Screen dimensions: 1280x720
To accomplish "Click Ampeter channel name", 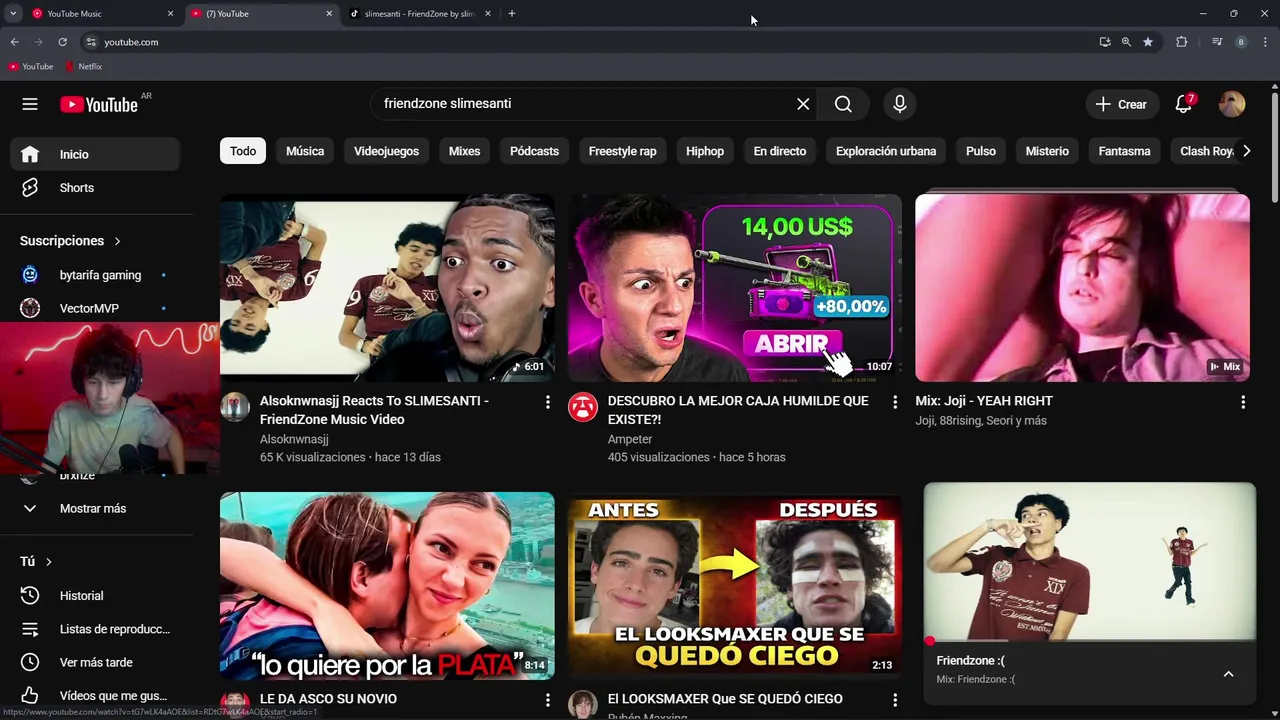I will point(630,439).
